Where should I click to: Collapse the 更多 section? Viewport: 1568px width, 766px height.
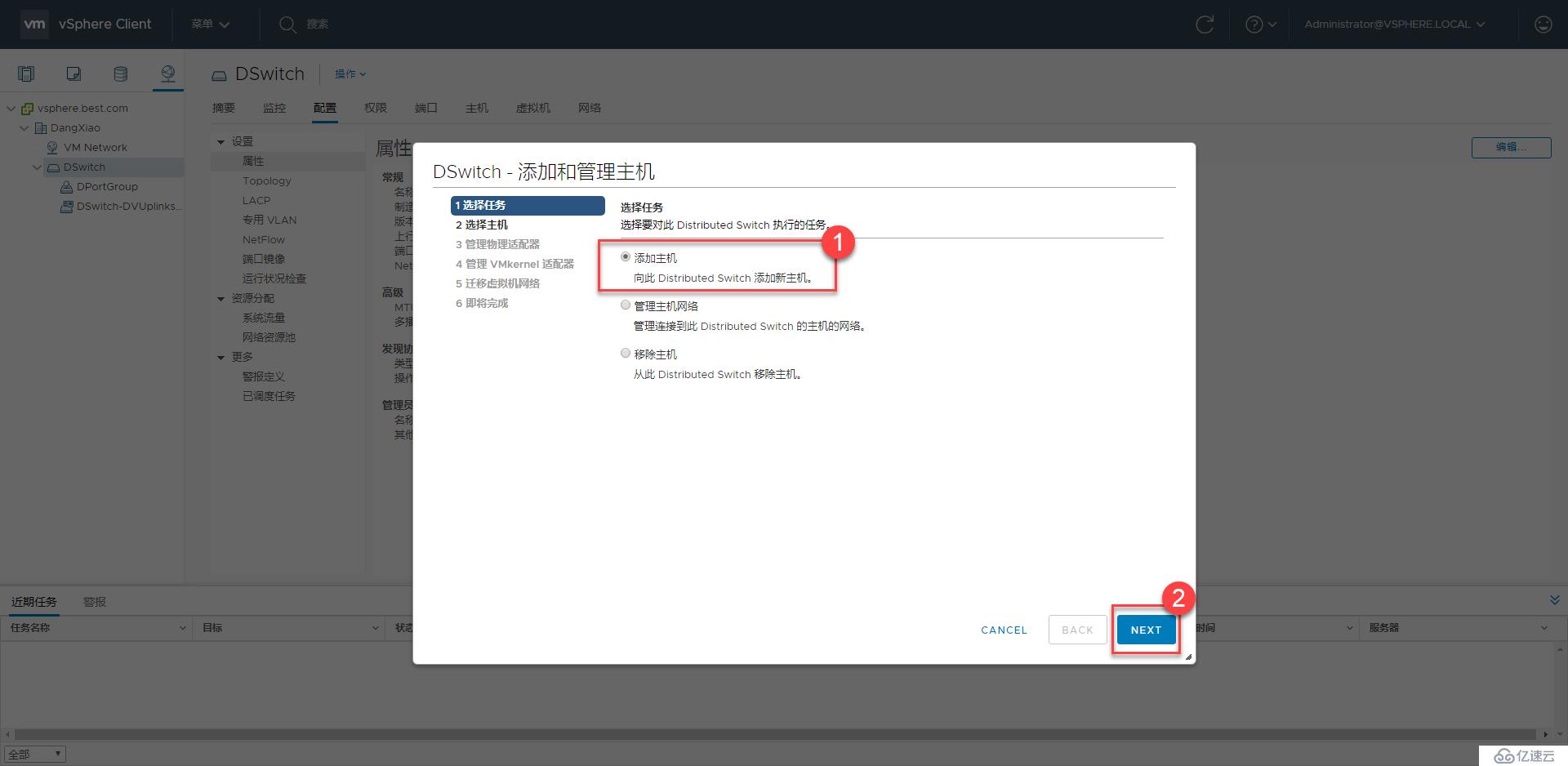220,358
